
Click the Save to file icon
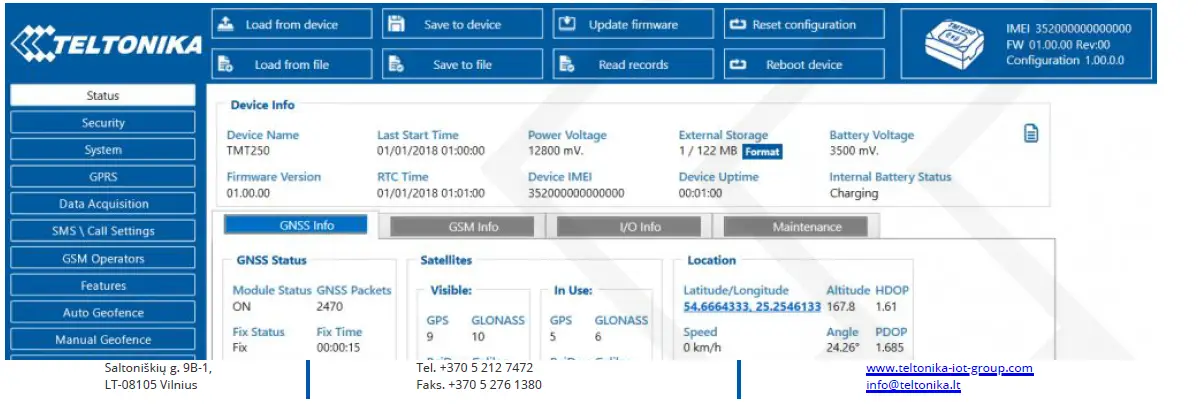tap(396, 64)
